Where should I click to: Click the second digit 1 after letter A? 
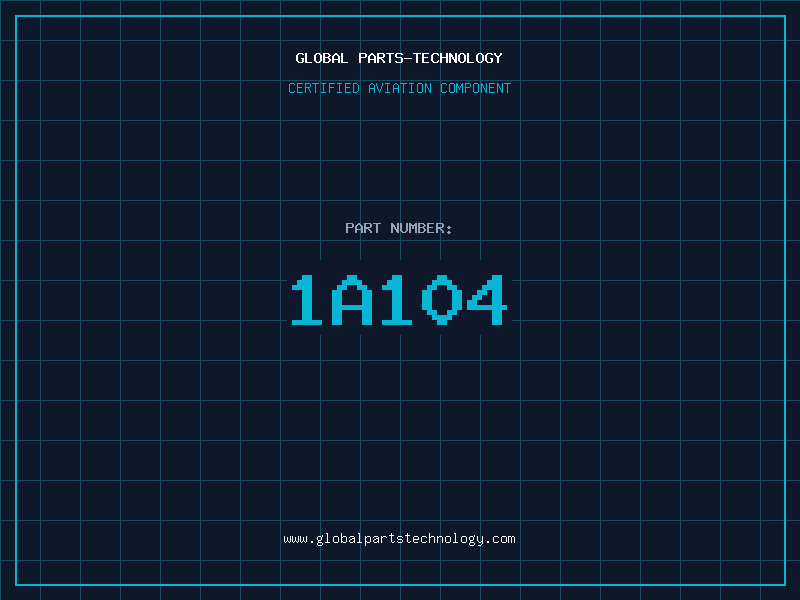[398, 301]
